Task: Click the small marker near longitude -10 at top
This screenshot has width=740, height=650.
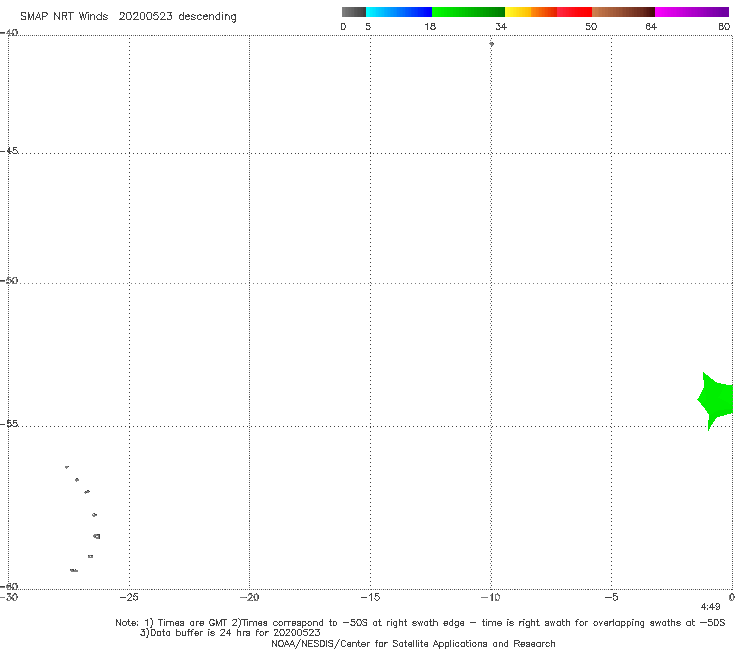Action: point(491,44)
